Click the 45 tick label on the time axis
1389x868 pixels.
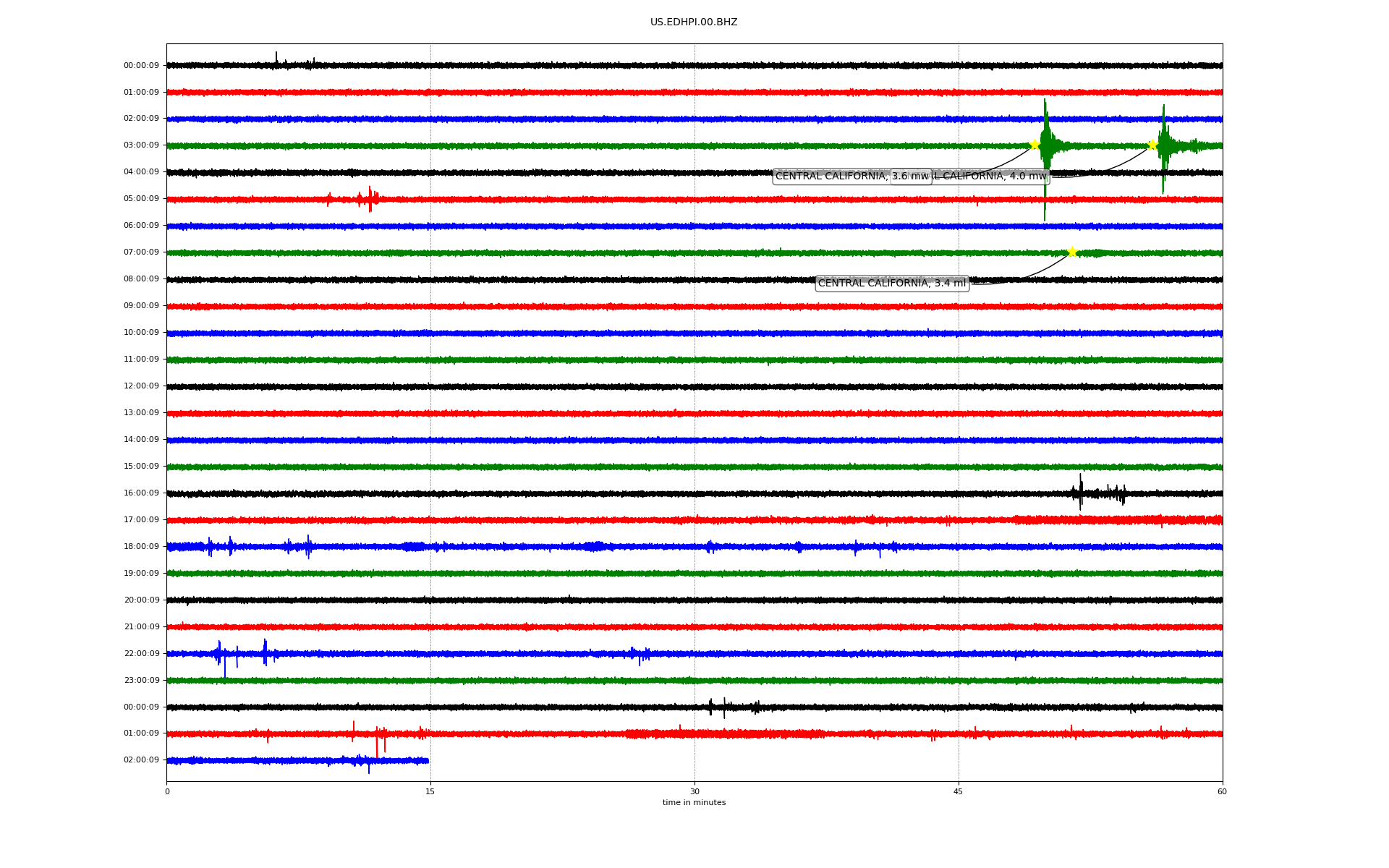pyautogui.click(x=959, y=791)
